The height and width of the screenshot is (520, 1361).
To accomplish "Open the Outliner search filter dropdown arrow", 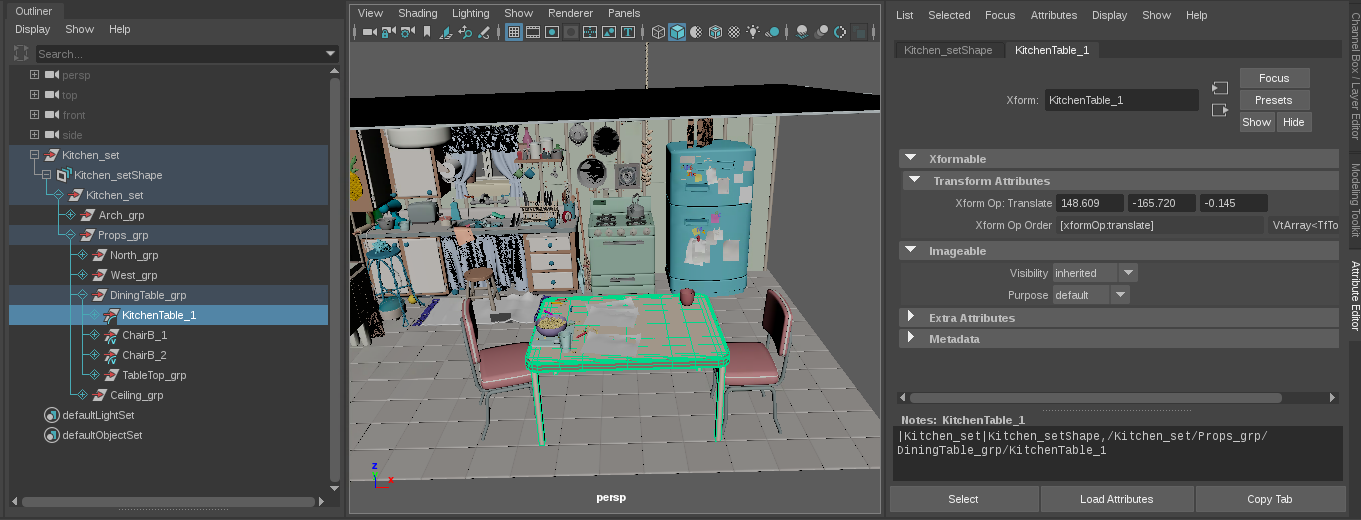I will pos(331,53).
